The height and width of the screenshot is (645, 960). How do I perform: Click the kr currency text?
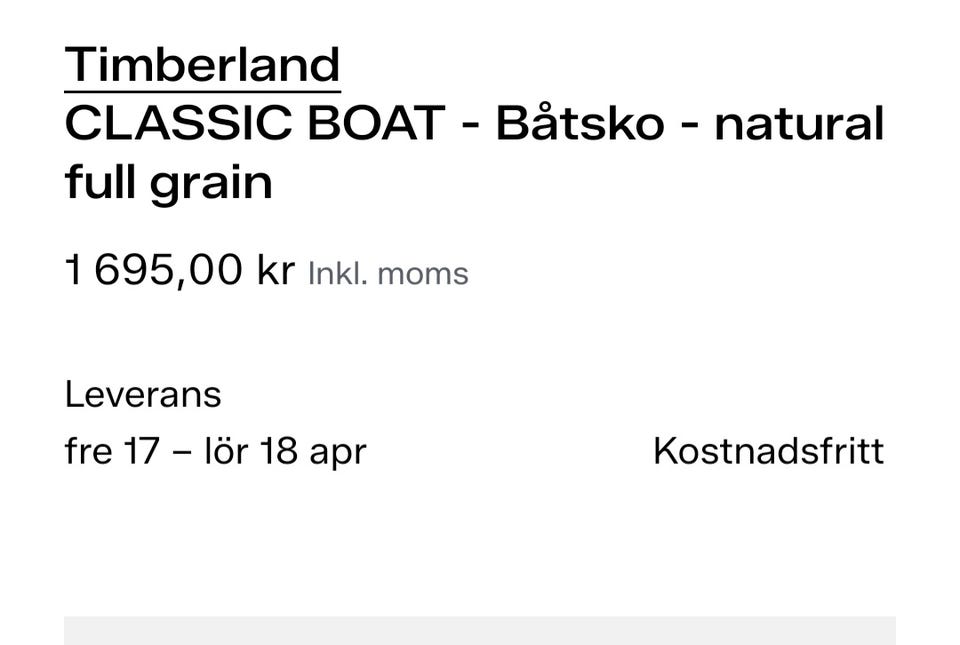(275, 270)
